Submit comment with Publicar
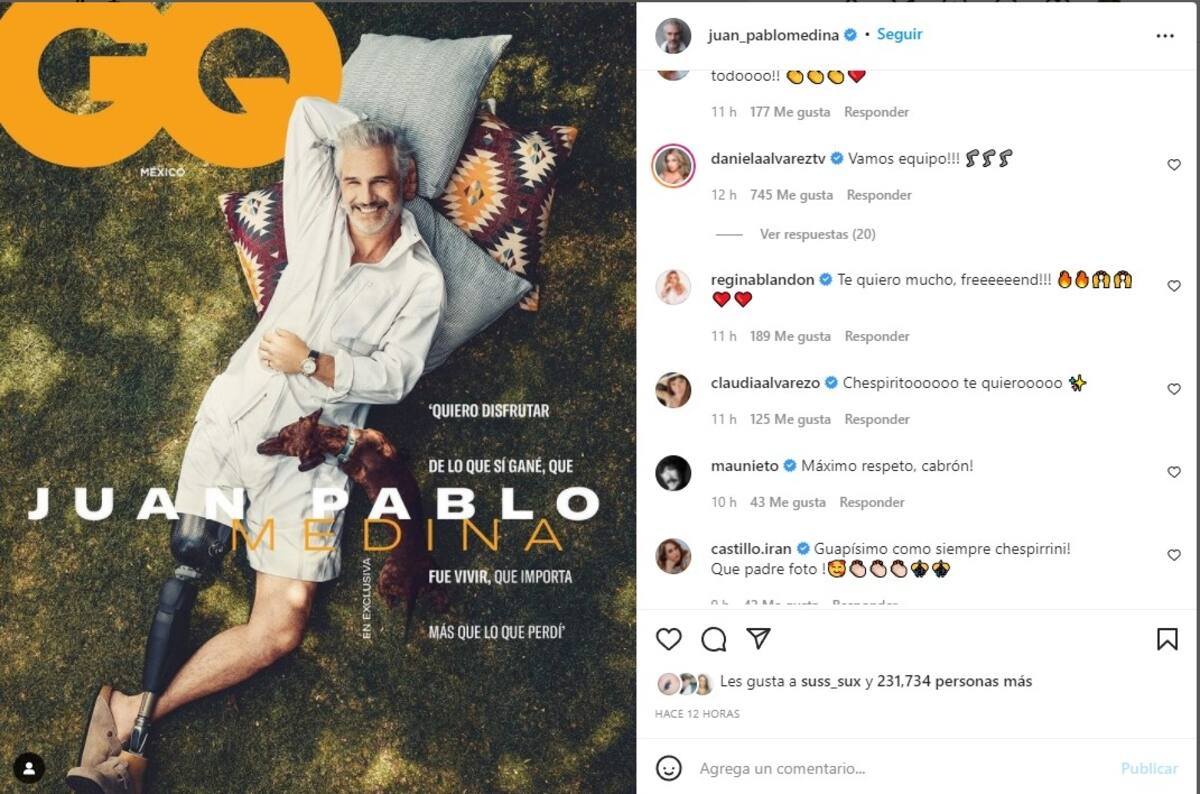Image resolution: width=1200 pixels, height=794 pixels. coord(1149,768)
